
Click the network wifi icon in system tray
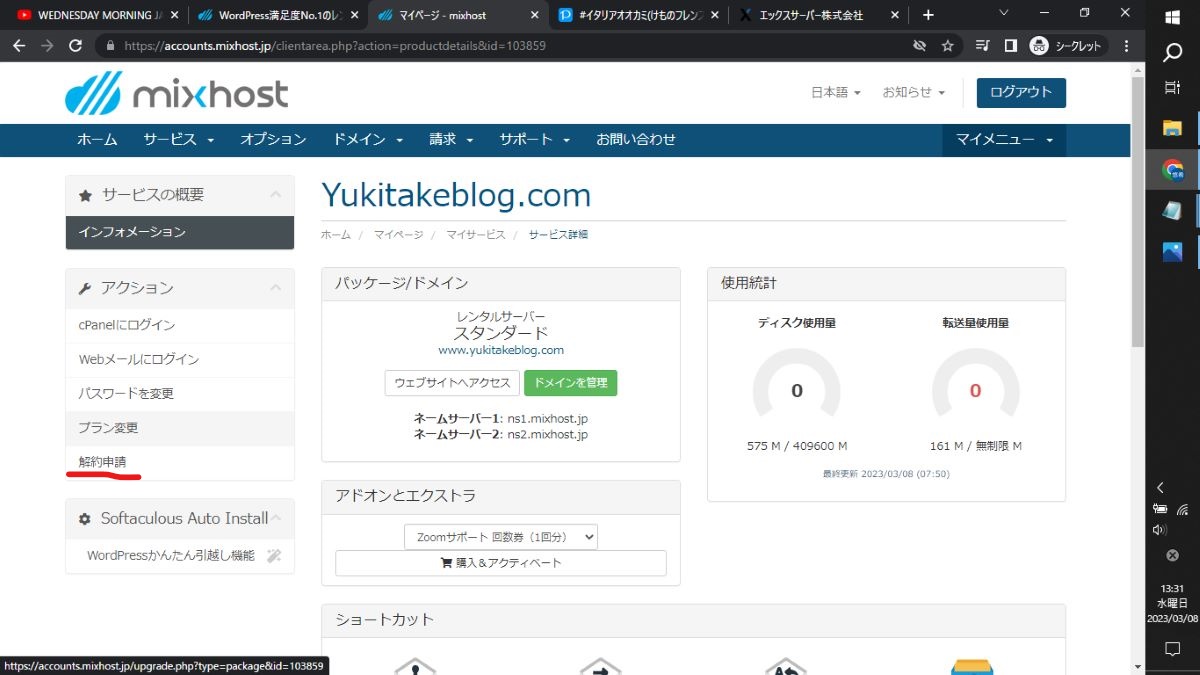click(x=1184, y=509)
